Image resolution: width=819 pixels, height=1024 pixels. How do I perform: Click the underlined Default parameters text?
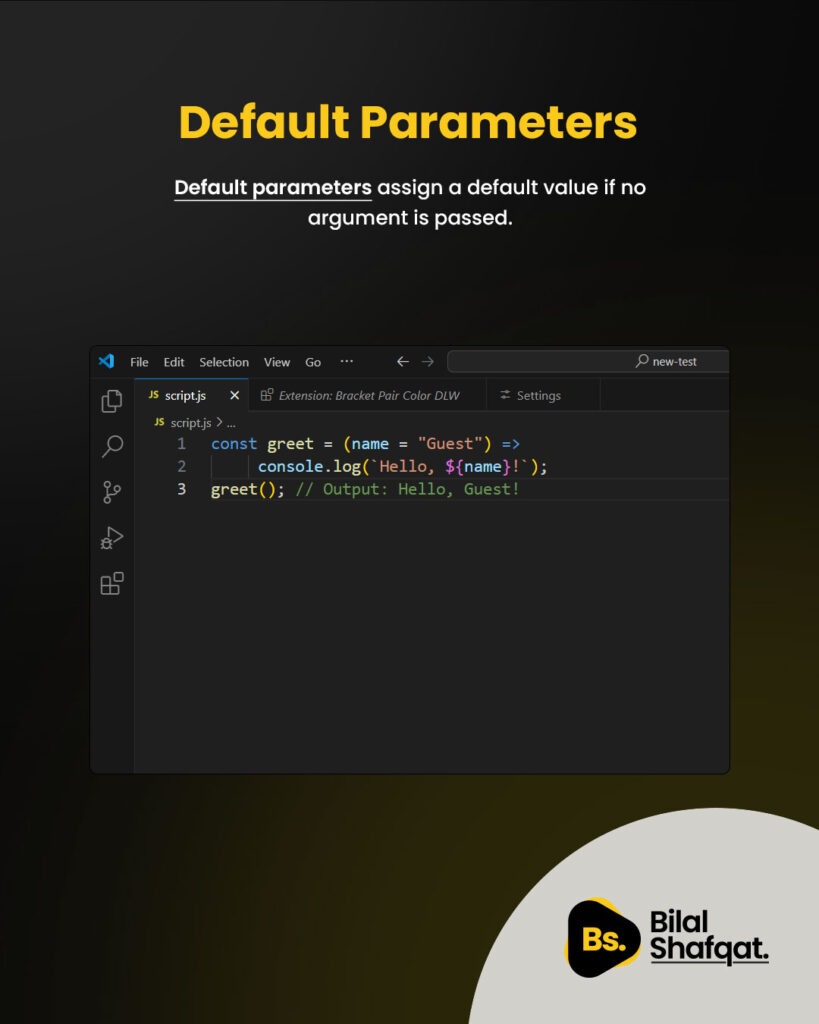tap(273, 187)
